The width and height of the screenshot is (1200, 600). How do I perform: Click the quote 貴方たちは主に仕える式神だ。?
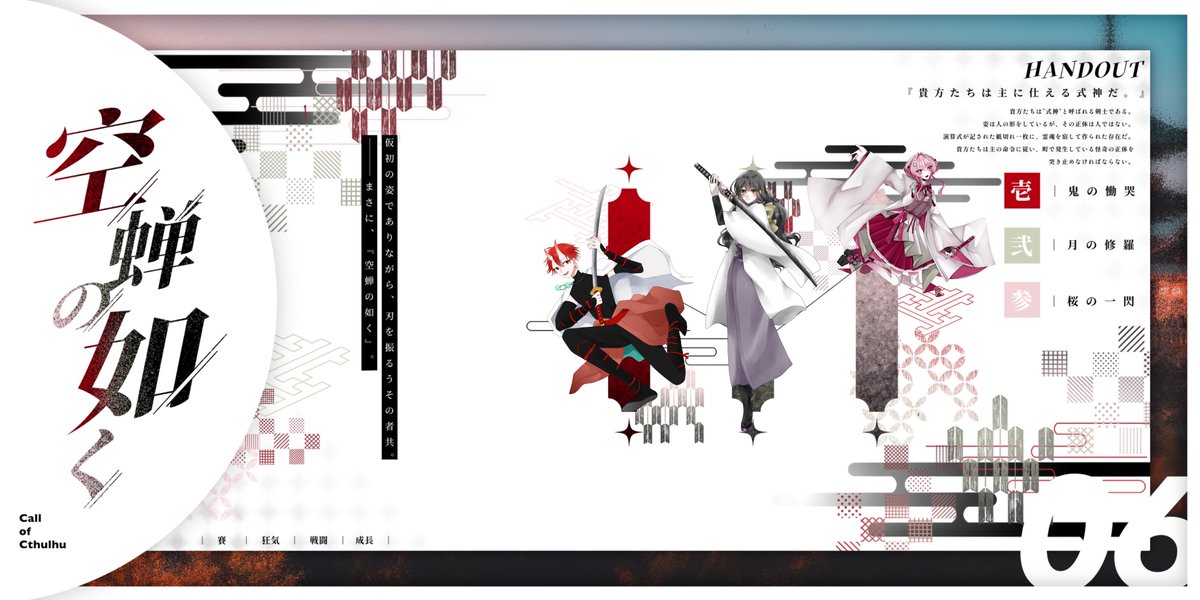tap(1025, 93)
